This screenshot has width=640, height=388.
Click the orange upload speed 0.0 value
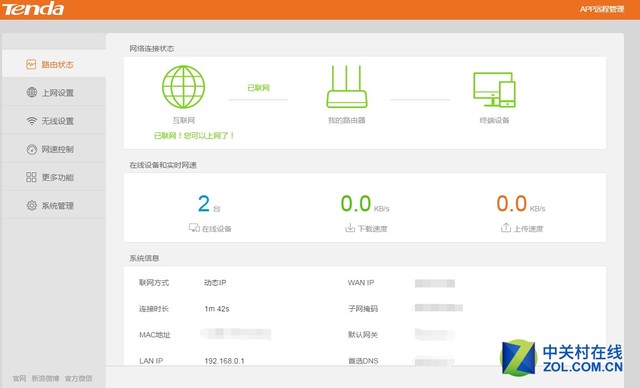click(x=512, y=204)
